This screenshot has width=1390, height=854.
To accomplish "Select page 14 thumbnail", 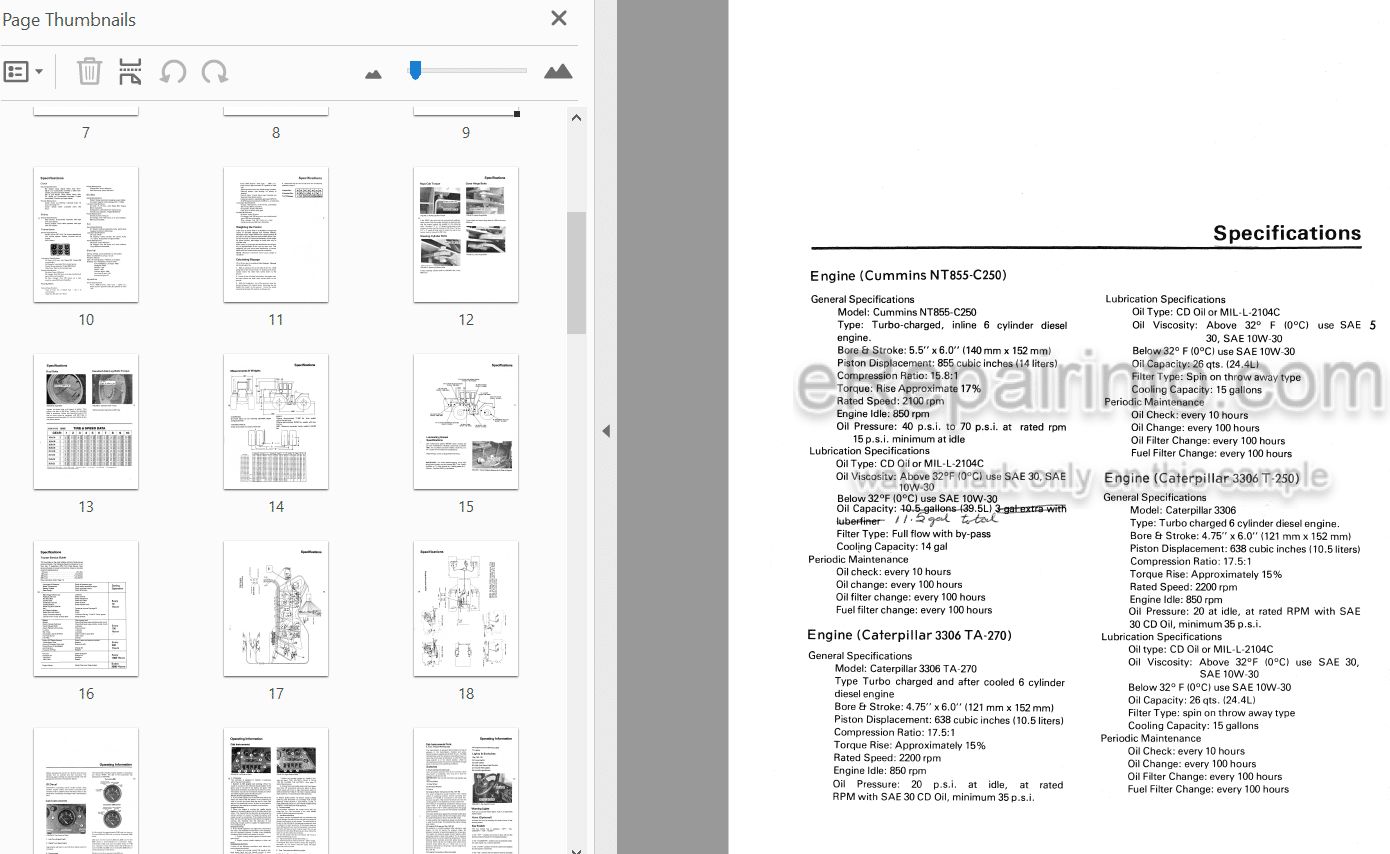I will click(276, 421).
